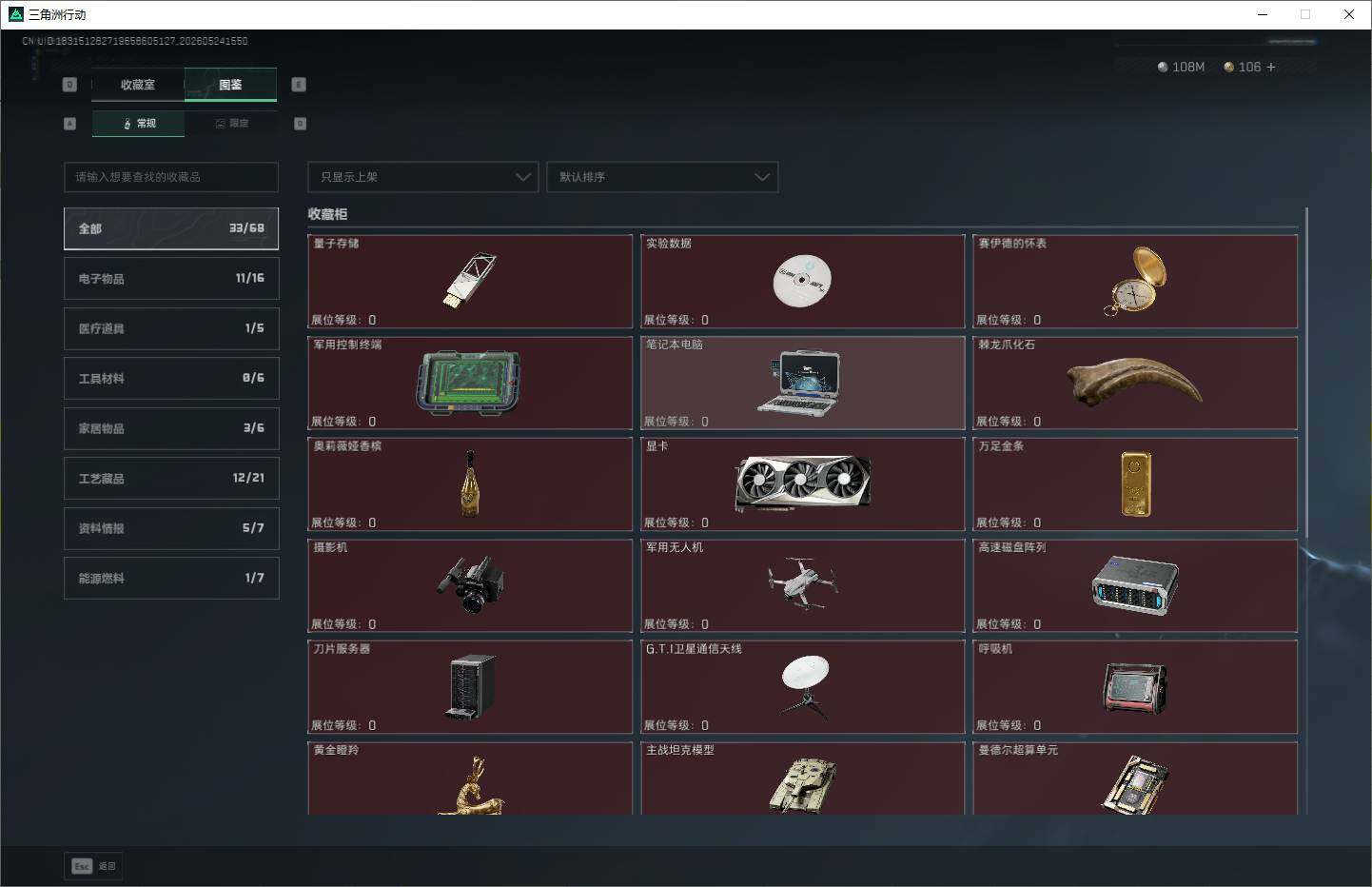1372x887 pixels.
Task: Click the 军用无人机 drone icon
Action: 802,581
